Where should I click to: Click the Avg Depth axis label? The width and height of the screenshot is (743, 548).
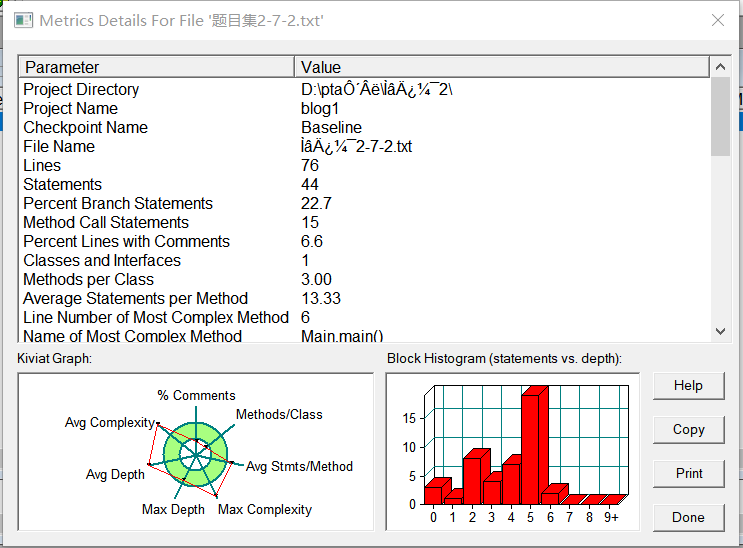115,475
